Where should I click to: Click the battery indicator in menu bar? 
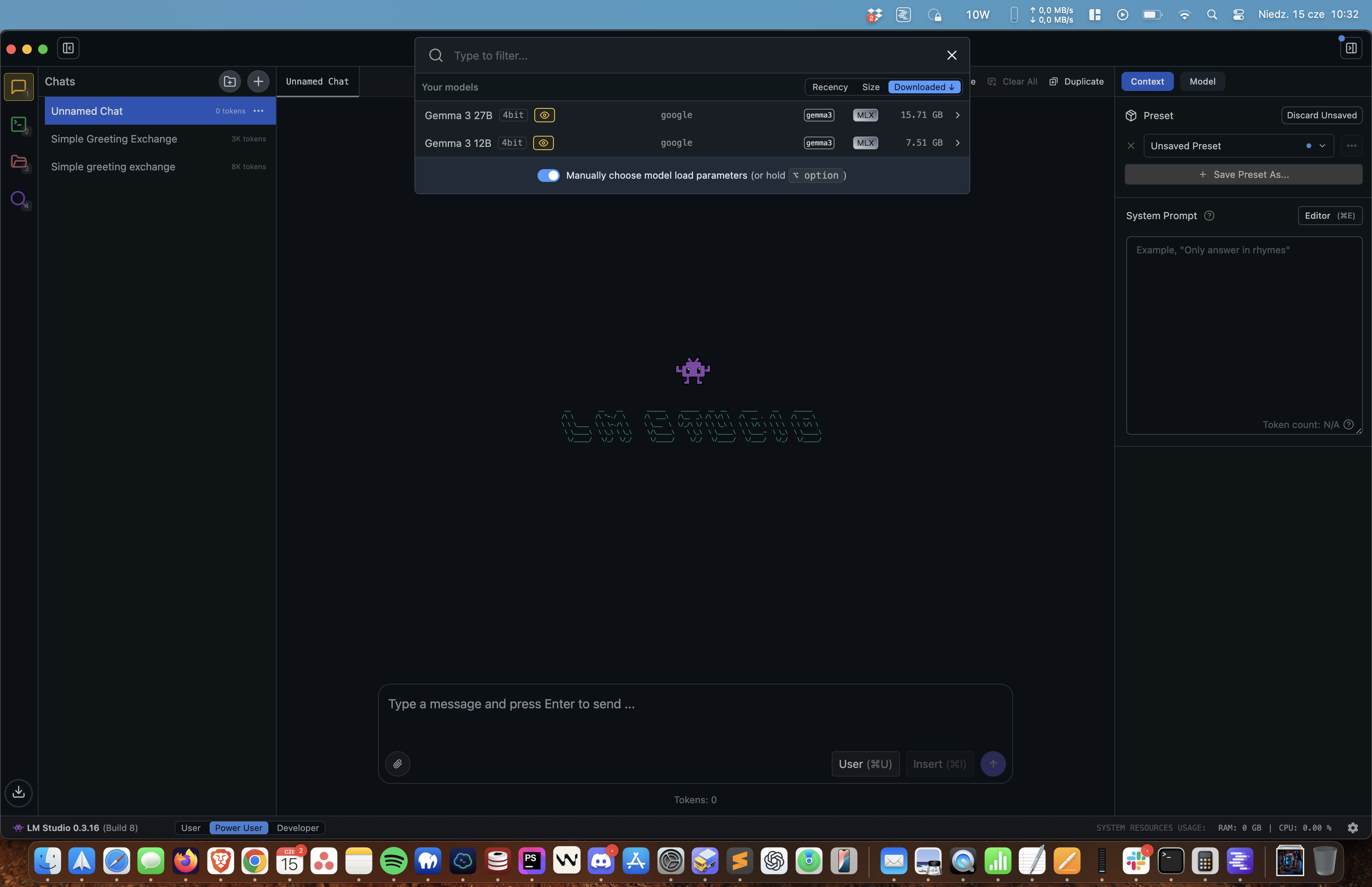tap(1152, 15)
